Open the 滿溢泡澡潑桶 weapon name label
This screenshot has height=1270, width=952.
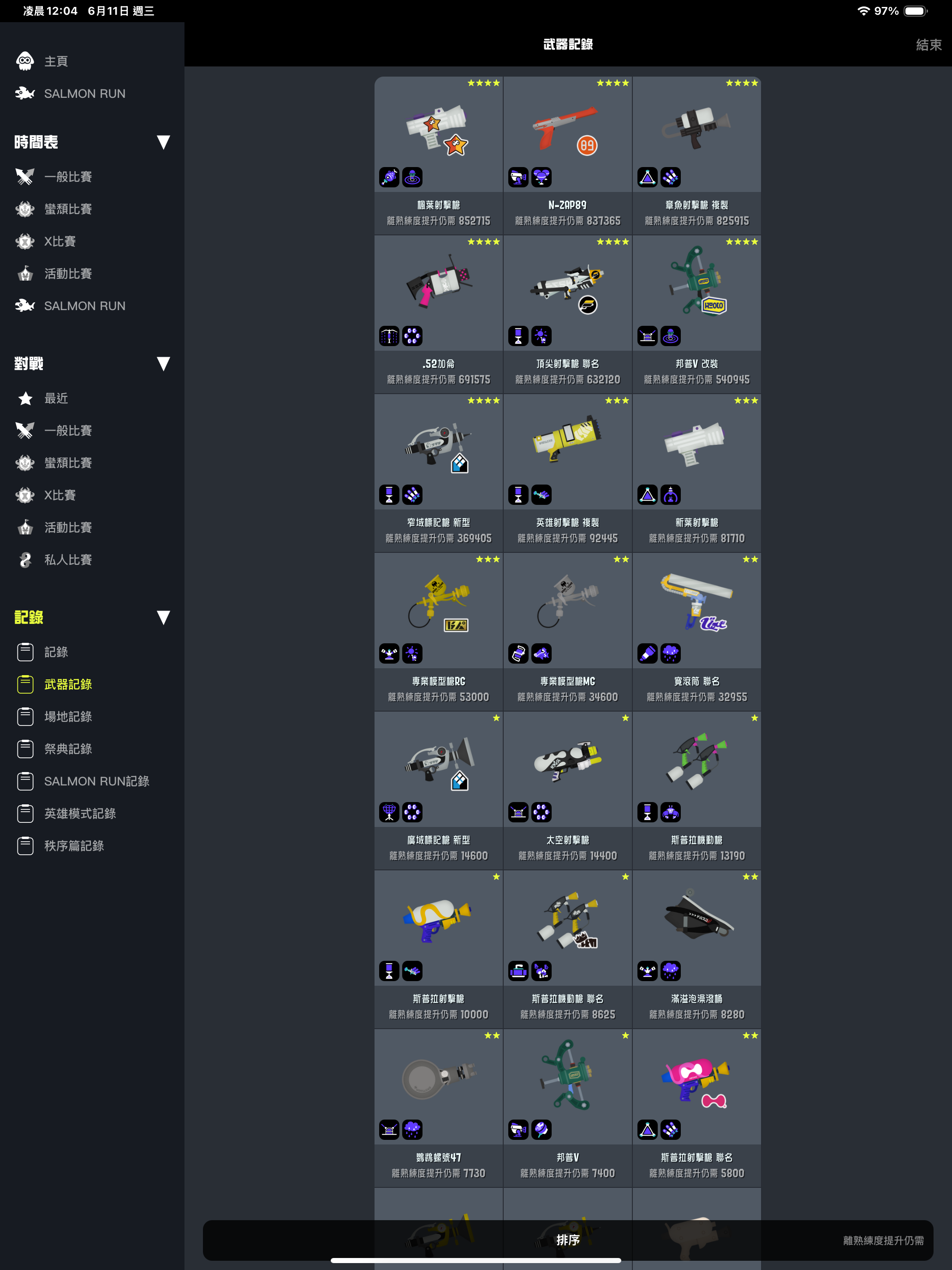click(696, 999)
